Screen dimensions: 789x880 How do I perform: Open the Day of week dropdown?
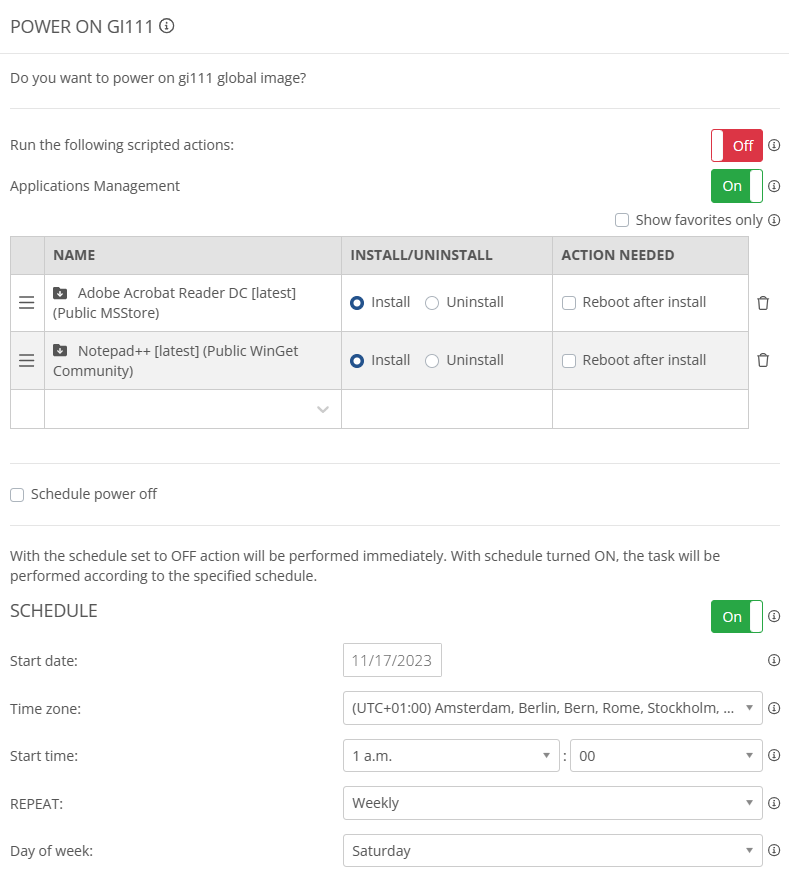(x=551, y=851)
